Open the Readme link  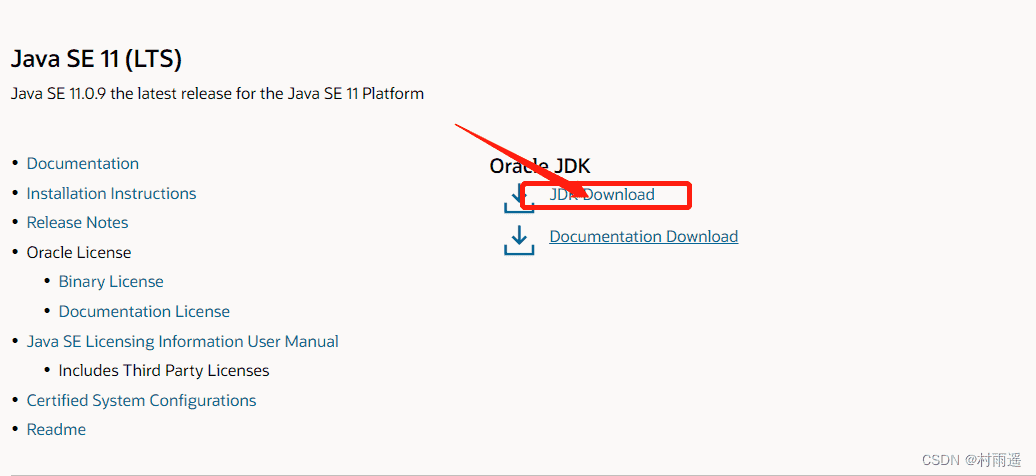[56, 430]
